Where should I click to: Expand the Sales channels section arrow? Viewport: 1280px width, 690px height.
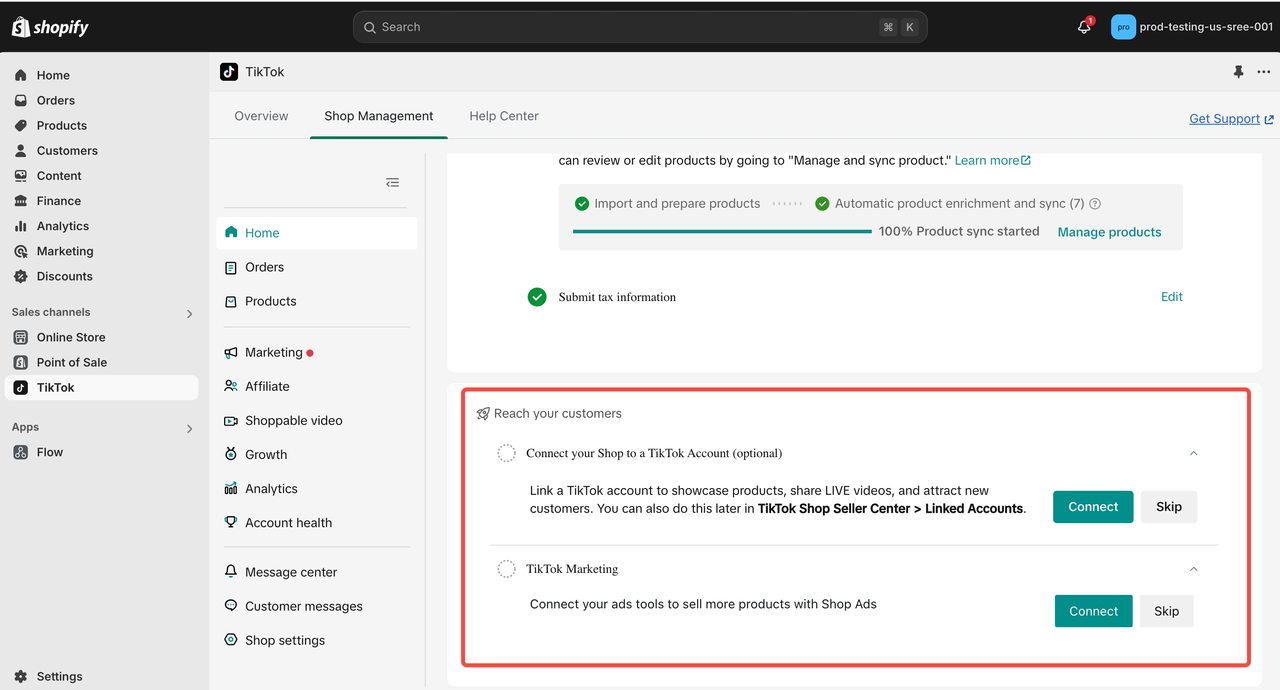190,314
